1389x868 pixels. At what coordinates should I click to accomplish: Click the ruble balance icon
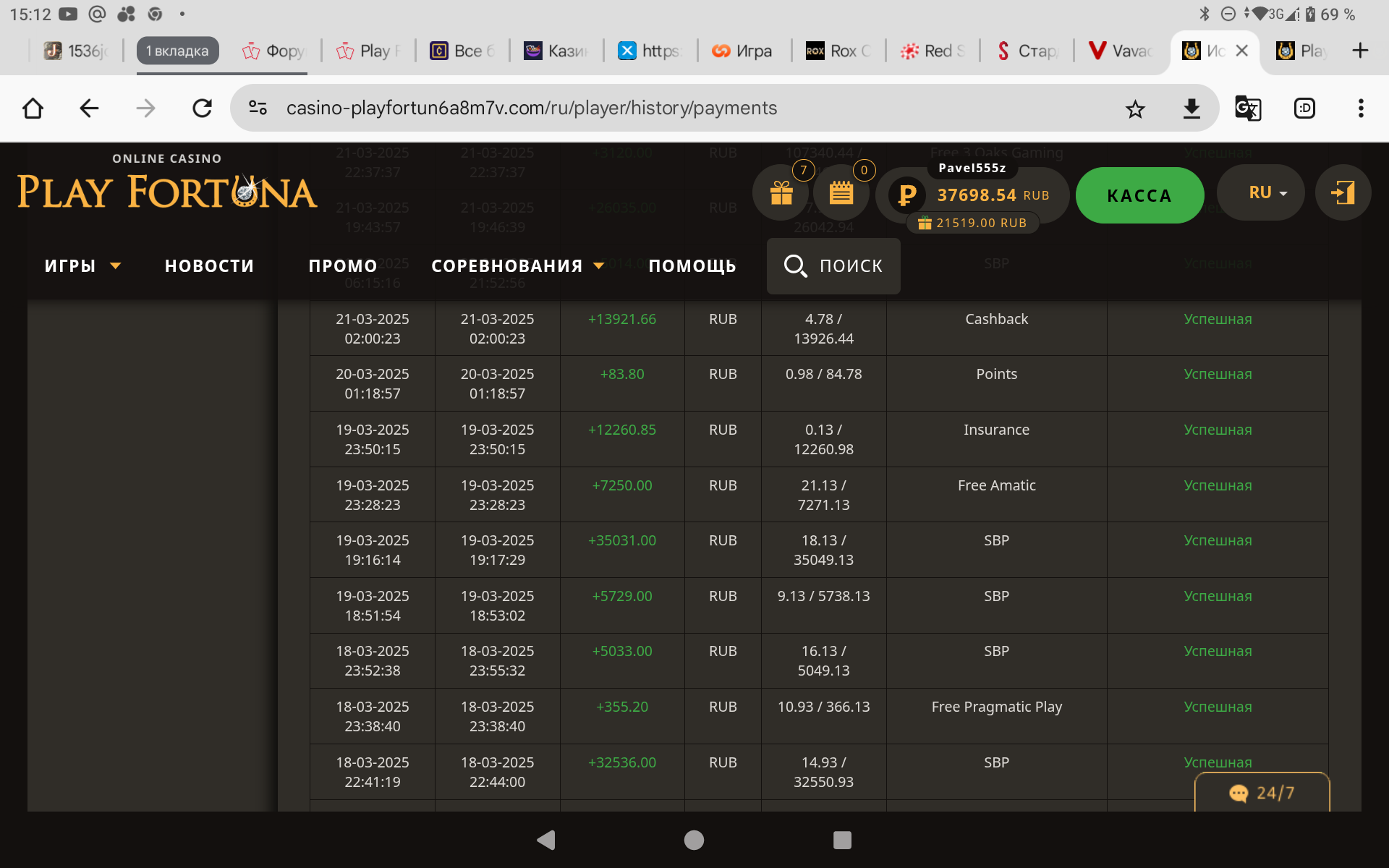906,195
